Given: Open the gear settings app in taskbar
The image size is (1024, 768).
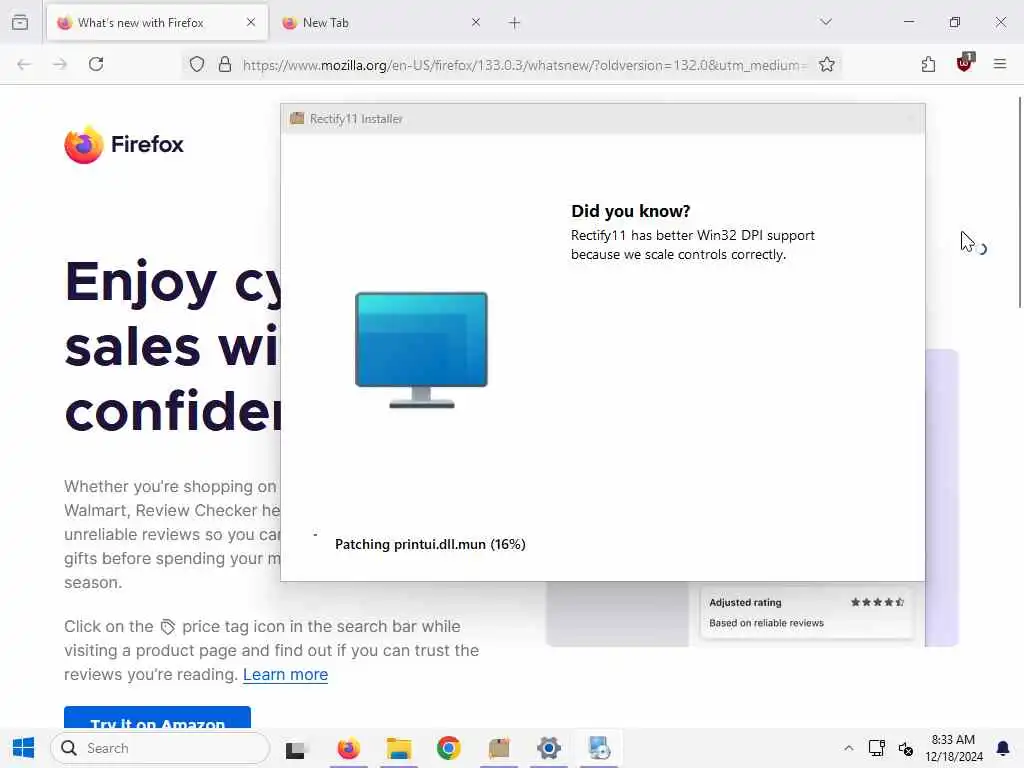Looking at the screenshot, I should tap(549, 748).
